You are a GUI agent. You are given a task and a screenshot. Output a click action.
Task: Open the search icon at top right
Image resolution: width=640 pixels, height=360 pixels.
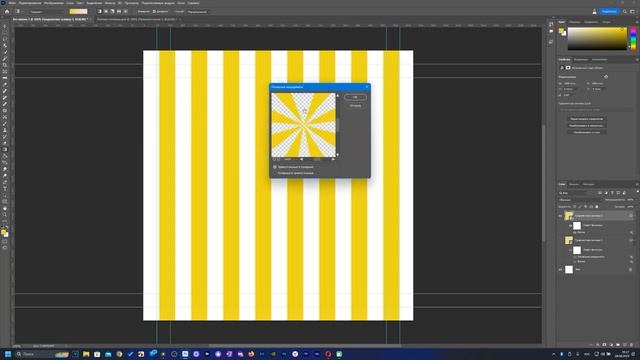(x=624, y=11)
